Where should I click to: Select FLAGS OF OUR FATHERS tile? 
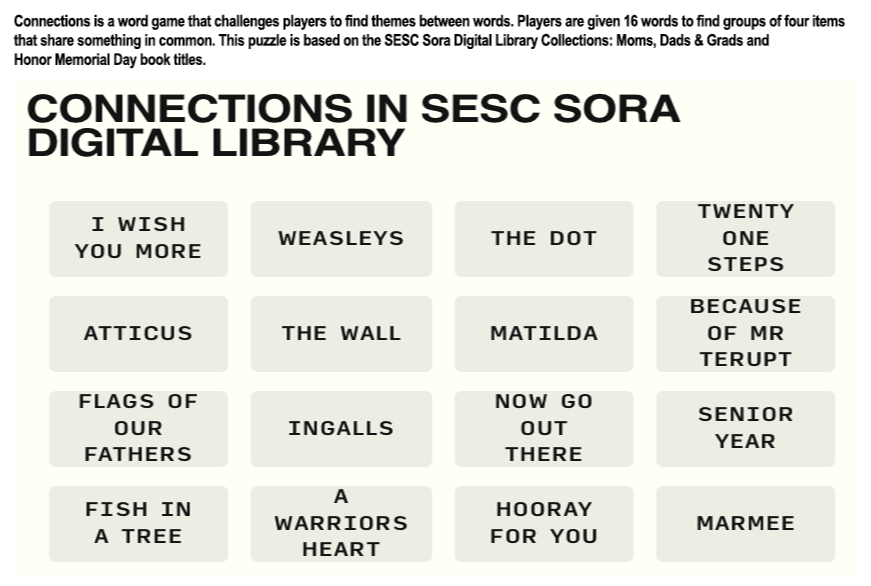(138, 429)
